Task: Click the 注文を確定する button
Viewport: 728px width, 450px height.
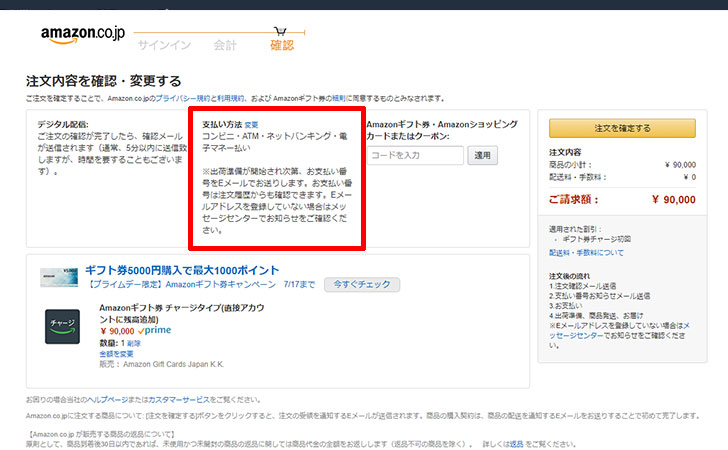Action: 622,128
